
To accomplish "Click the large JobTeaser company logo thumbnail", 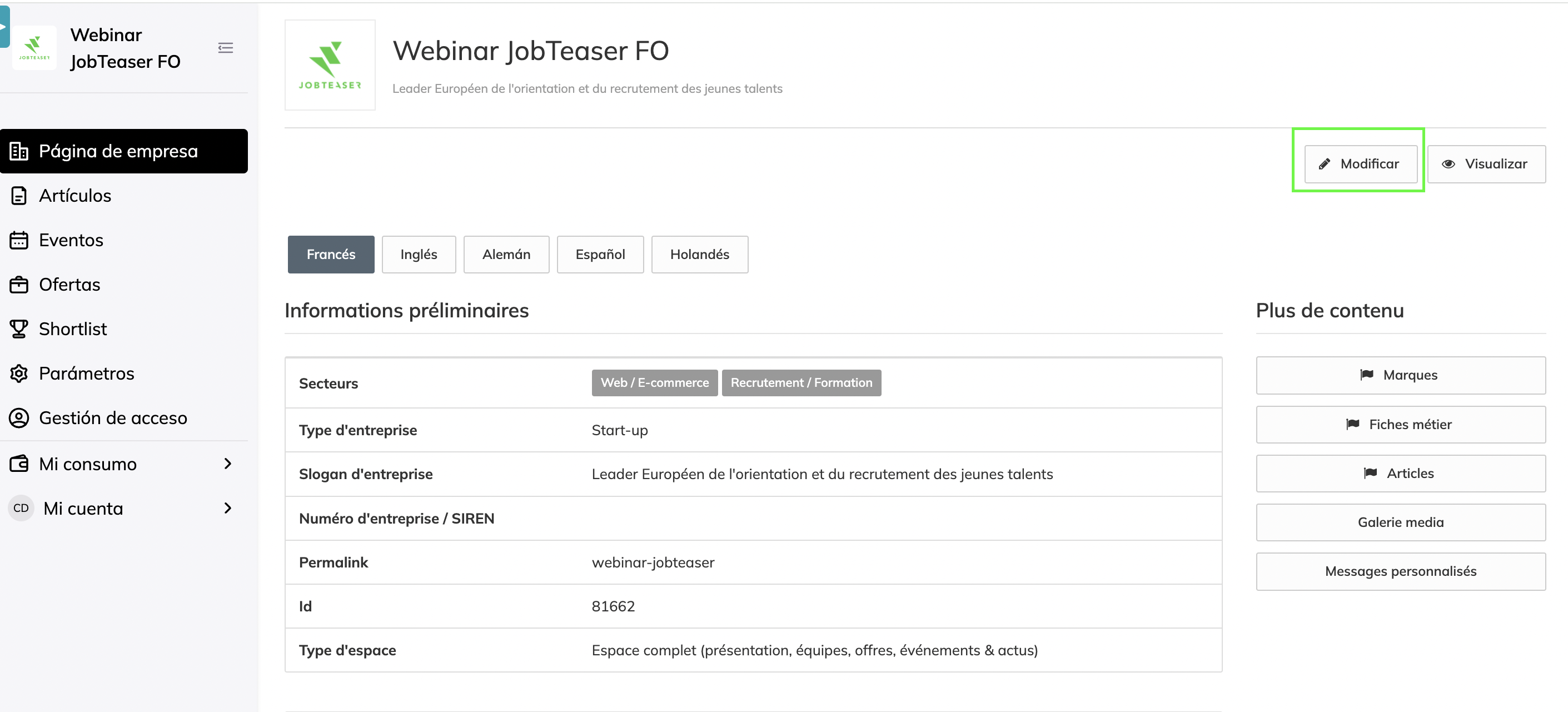I will tap(330, 65).
